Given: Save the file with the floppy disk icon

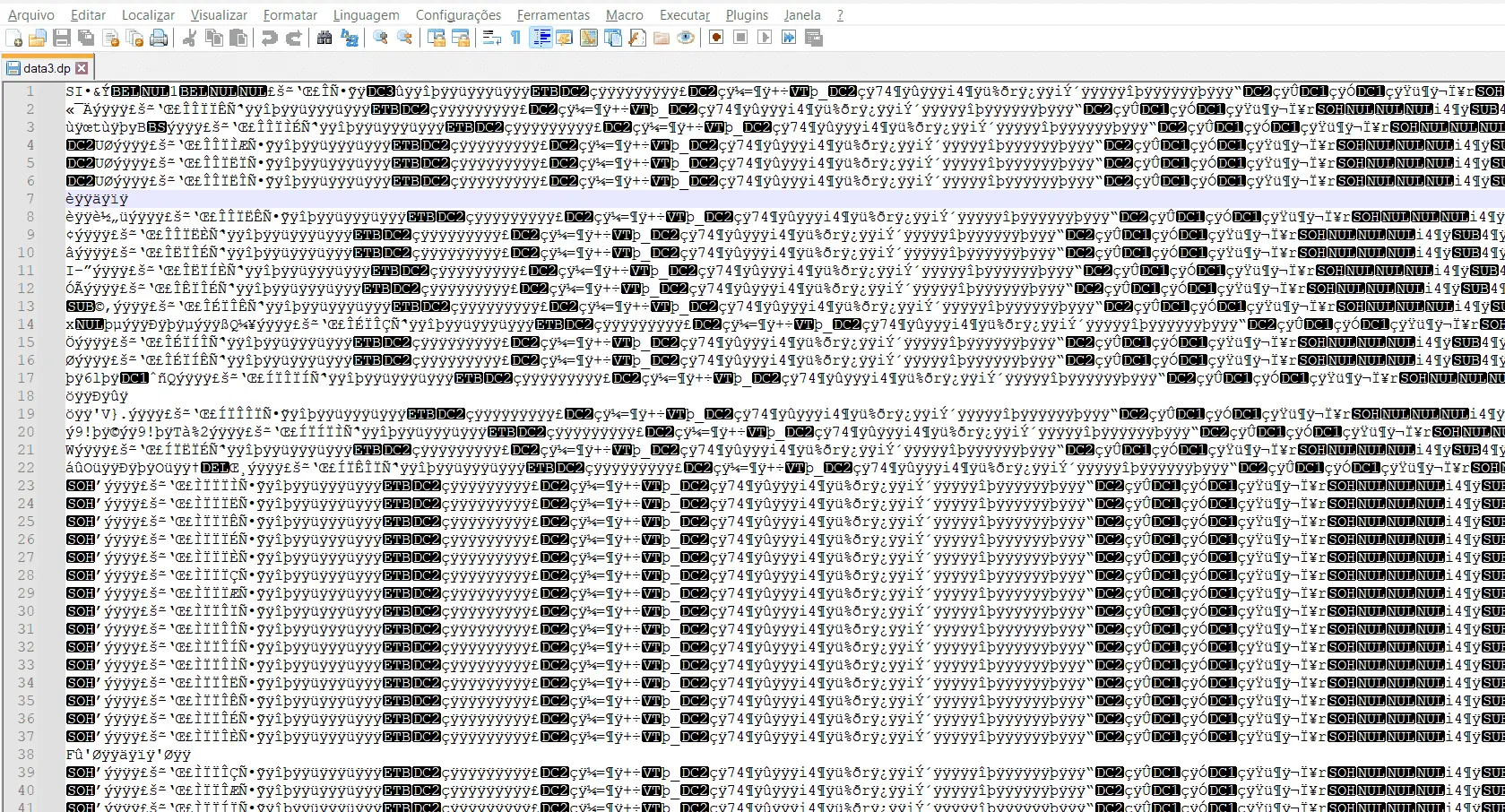Looking at the screenshot, I should coord(62,38).
